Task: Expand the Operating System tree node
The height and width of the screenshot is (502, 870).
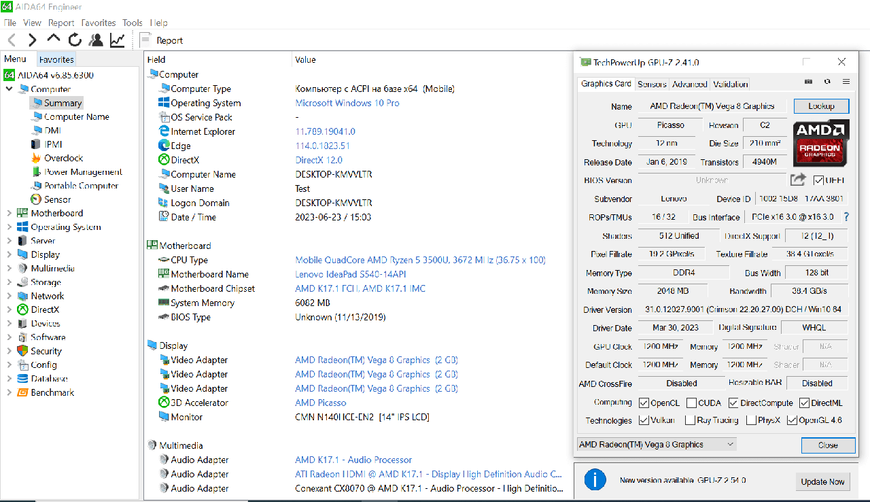Action: (9, 227)
